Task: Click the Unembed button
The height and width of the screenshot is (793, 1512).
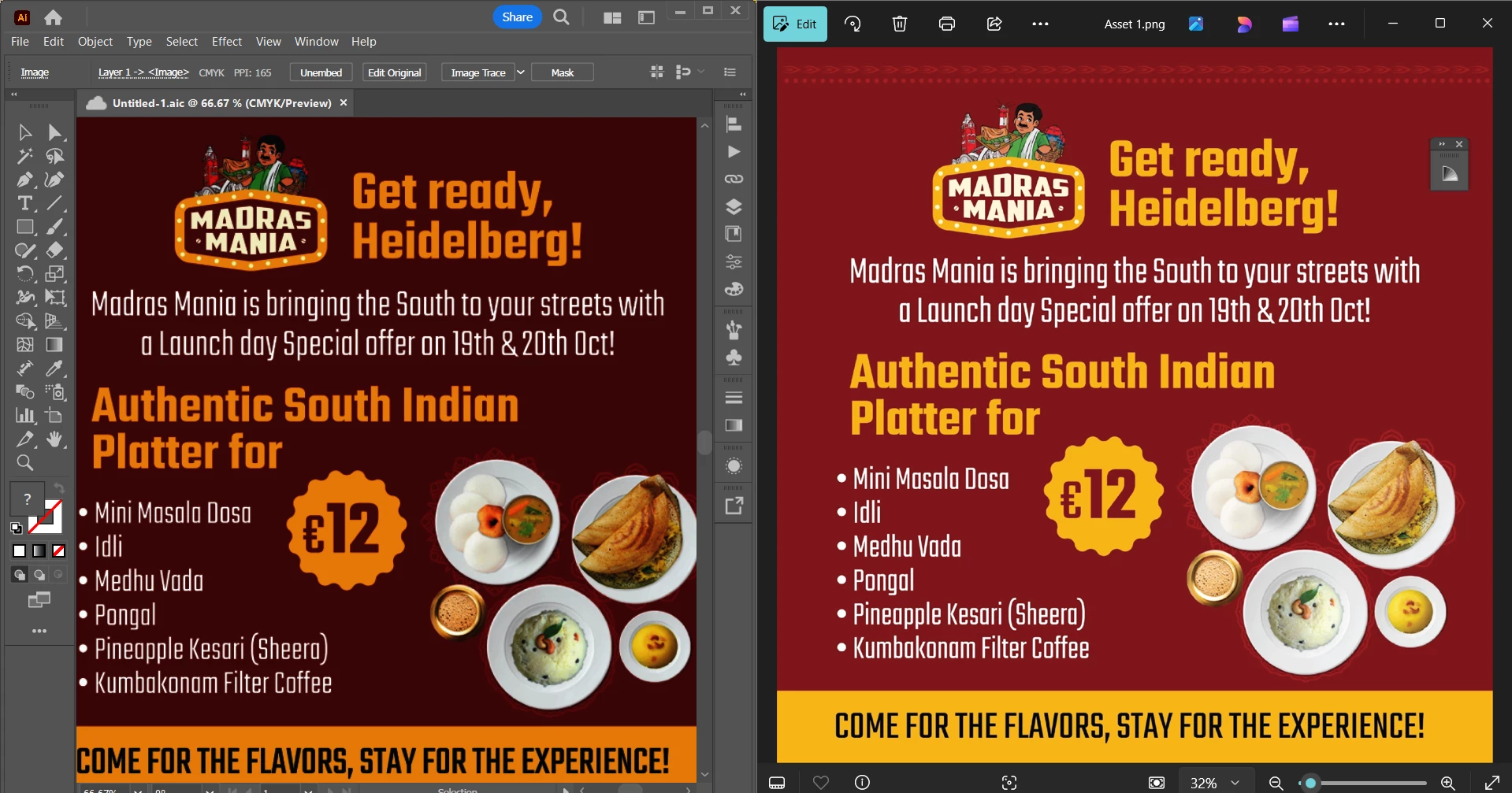Action: pyautogui.click(x=321, y=72)
